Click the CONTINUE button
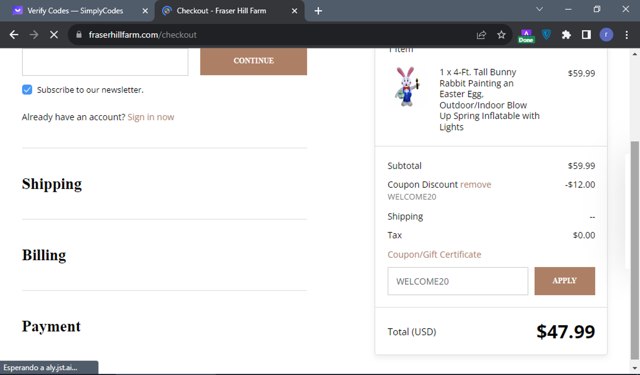The height and width of the screenshot is (375, 640). pos(253,61)
